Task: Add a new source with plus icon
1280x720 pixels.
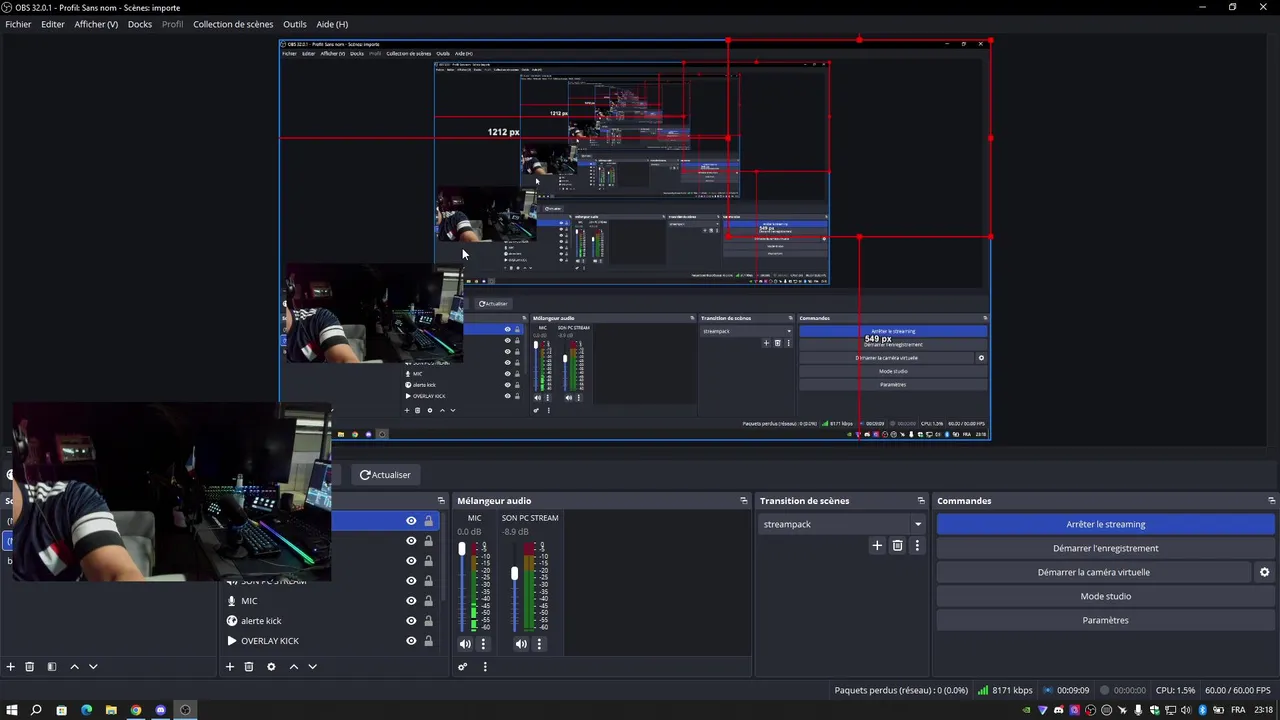Action: (x=229, y=667)
